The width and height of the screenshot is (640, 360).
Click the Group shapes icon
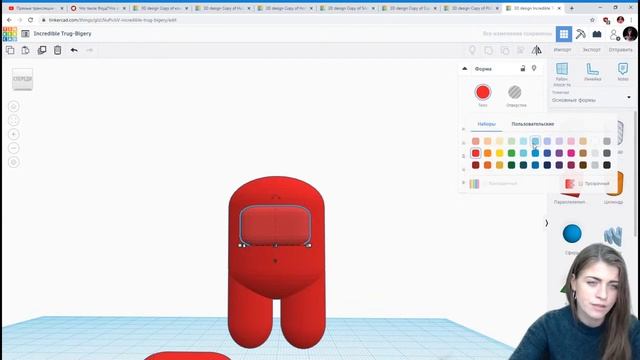coord(489,50)
